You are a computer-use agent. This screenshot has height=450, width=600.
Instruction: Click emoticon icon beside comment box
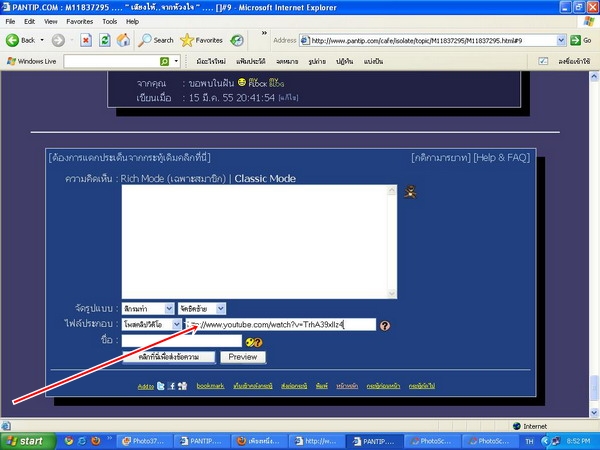pyautogui.click(x=410, y=192)
